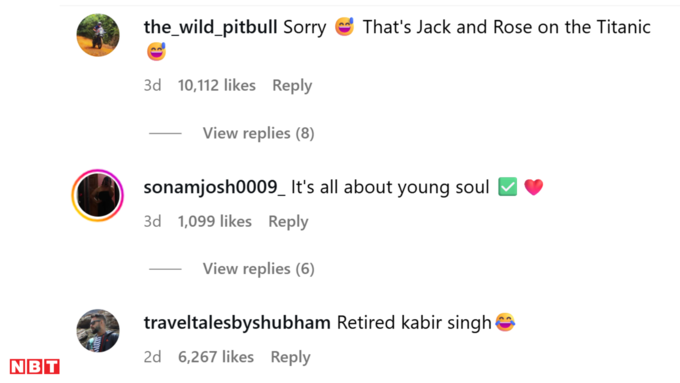The height and width of the screenshot is (383, 680).
Task: Expand View replies (6)
Action: 258,269
